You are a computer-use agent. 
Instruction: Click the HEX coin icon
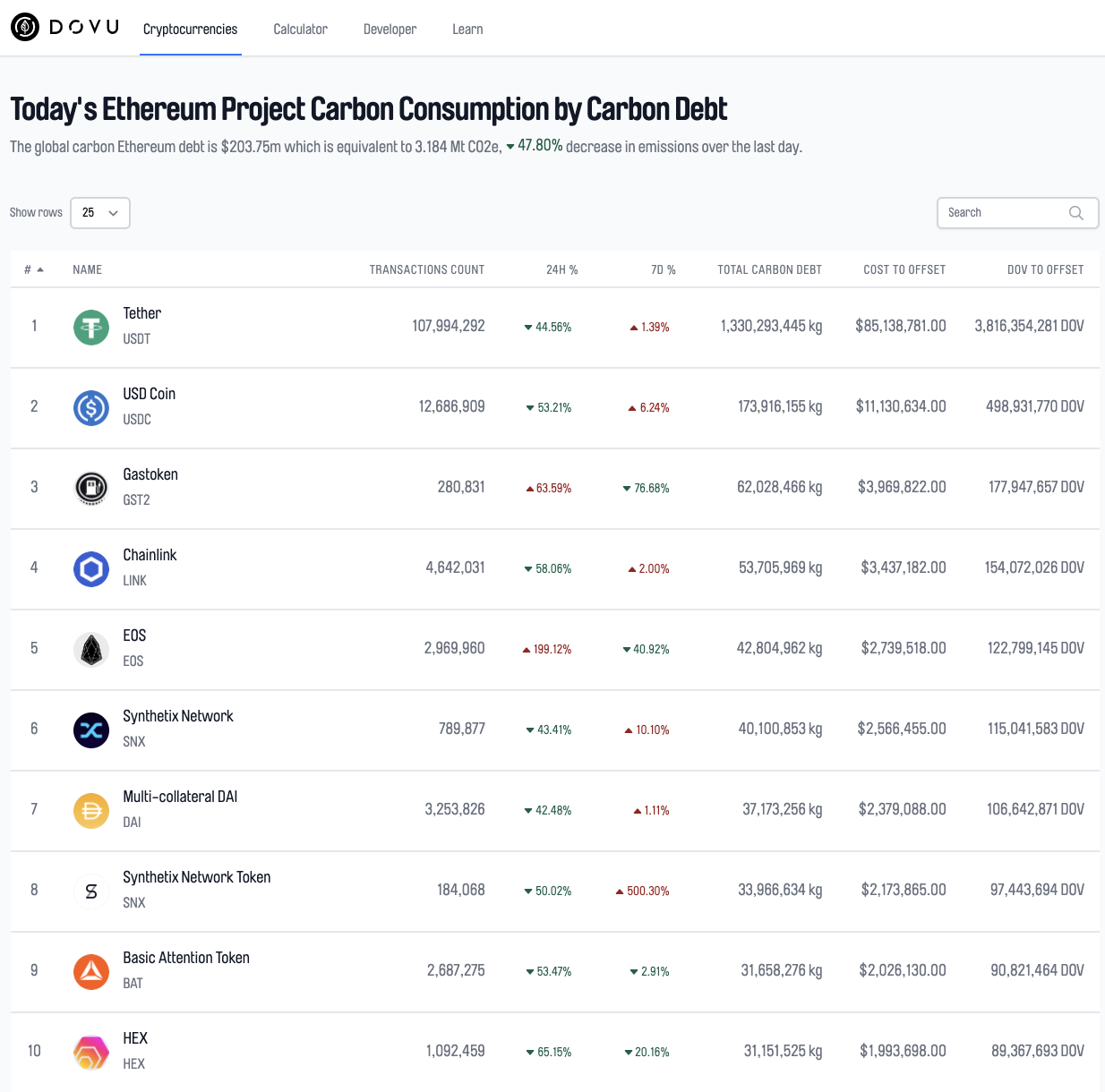(91, 1052)
